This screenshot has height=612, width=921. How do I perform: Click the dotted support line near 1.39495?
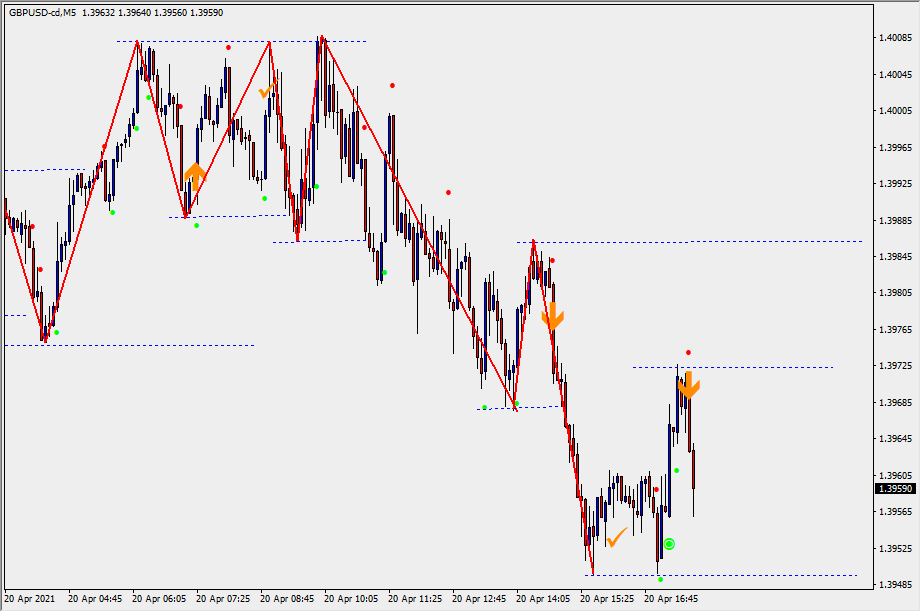pos(760,575)
